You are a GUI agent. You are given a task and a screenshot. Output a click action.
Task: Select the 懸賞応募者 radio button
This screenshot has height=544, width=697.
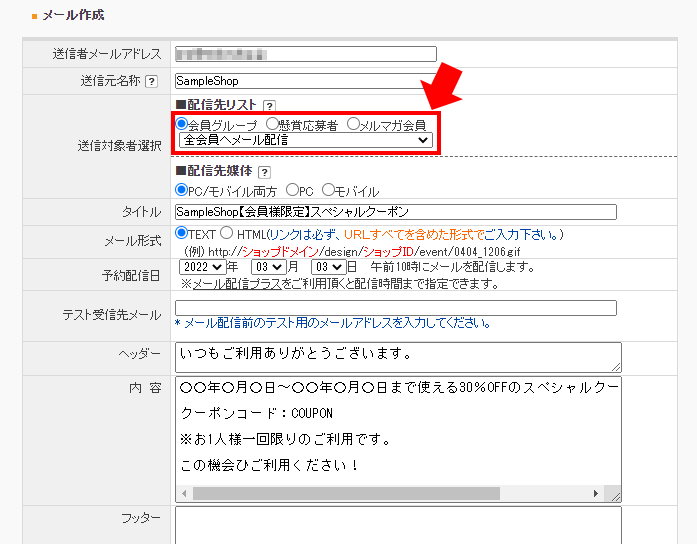[x=272, y=123]
